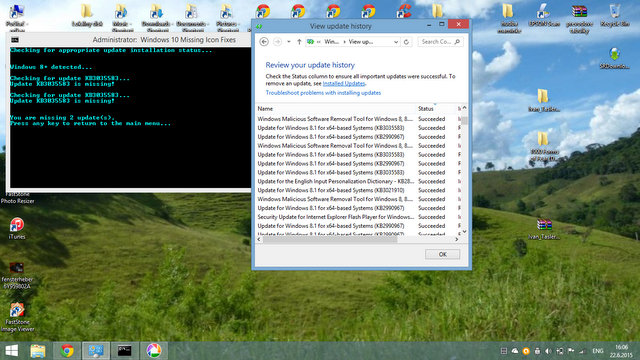Screen dimensions: 640x360
Task: Go back in View update history window
Action: point(264,42)
